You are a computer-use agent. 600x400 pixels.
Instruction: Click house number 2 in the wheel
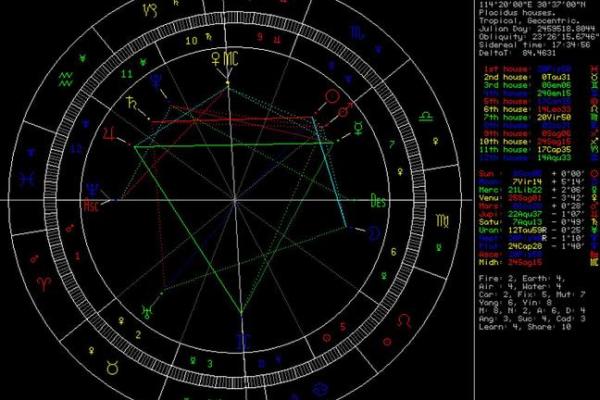138,335
